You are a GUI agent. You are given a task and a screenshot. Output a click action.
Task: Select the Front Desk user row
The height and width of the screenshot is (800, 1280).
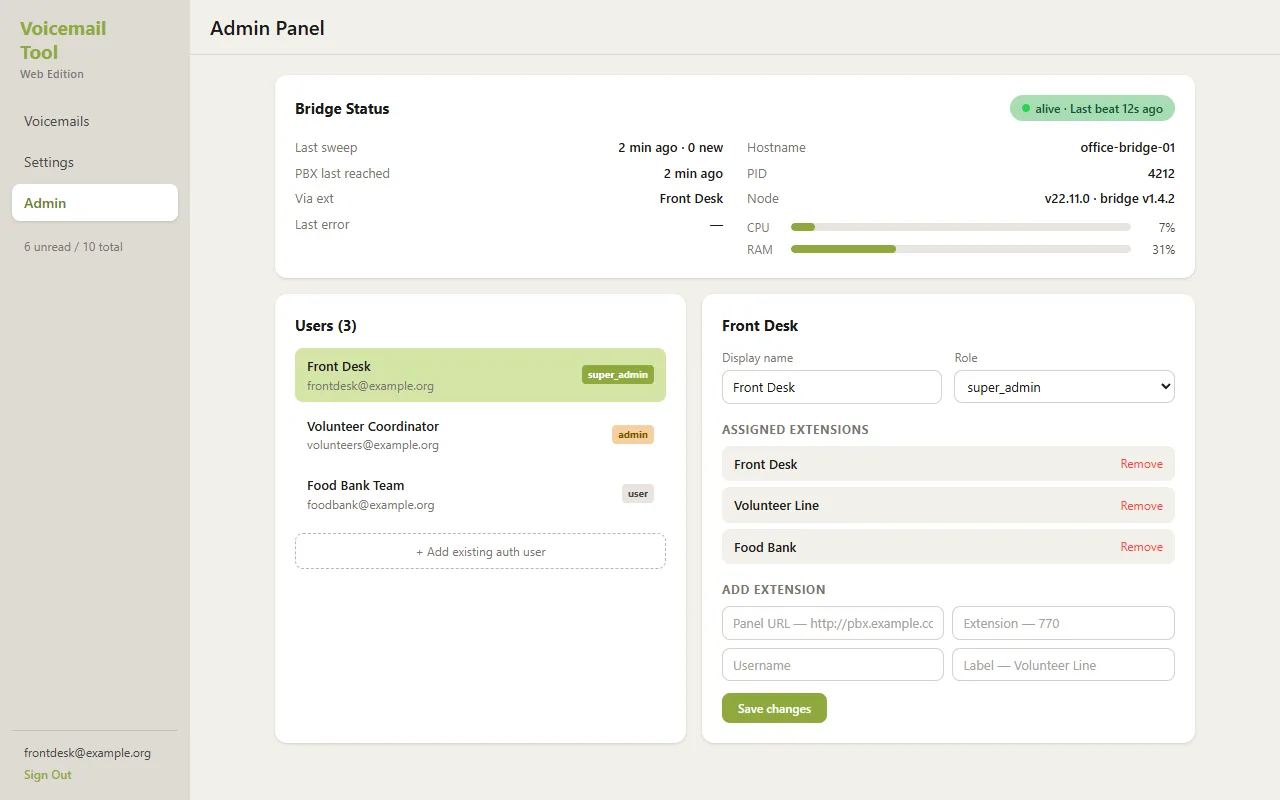click(x=480, y=375)
